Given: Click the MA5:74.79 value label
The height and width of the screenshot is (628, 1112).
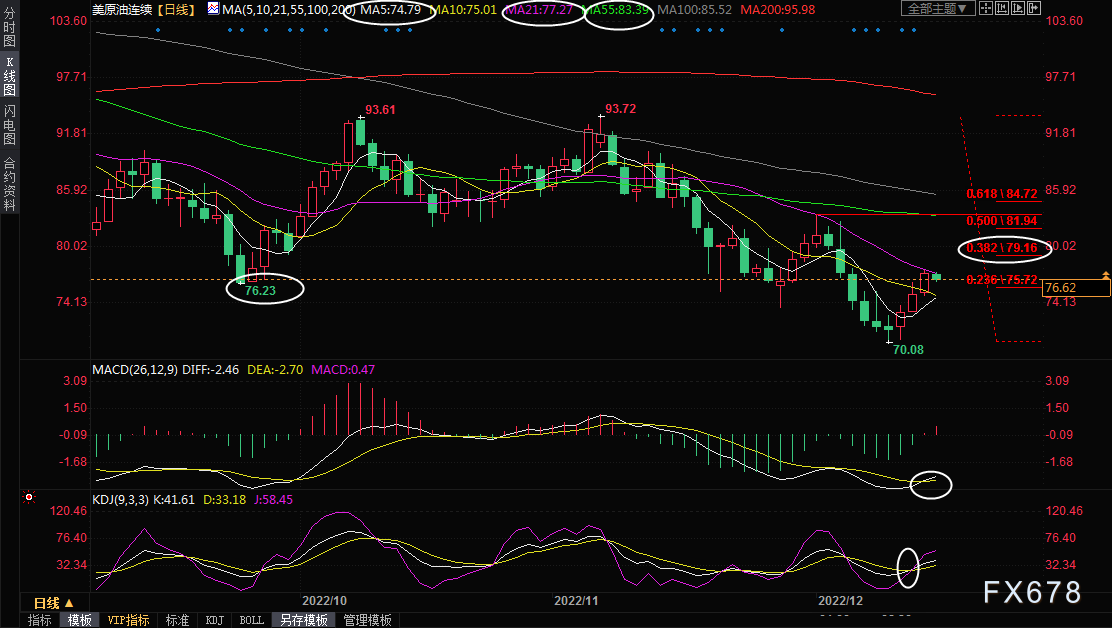Looking at the screenshot, I should 390,9.
